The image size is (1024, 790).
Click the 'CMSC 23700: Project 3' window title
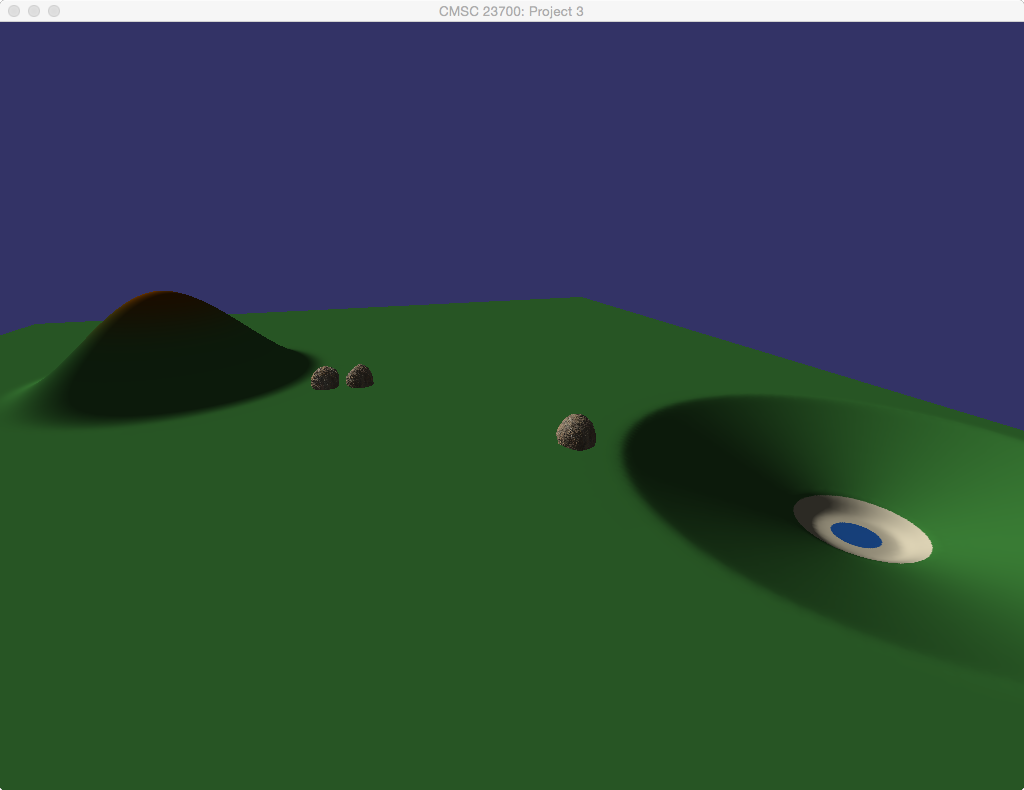(x=511, y=11)
